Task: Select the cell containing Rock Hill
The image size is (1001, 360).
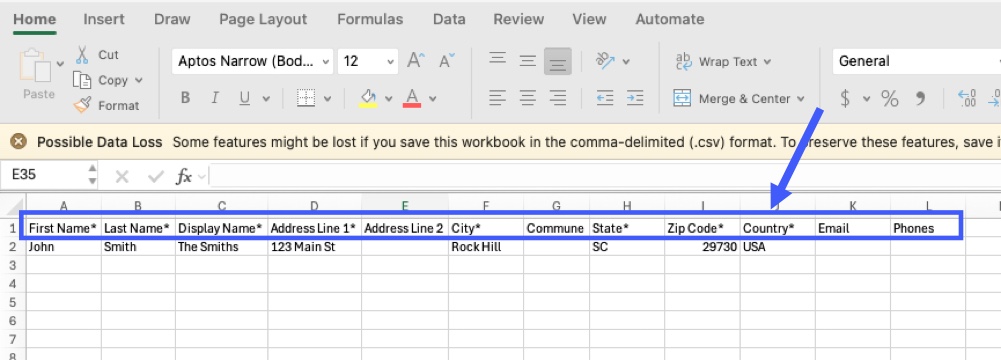Action: coord(486,247)
